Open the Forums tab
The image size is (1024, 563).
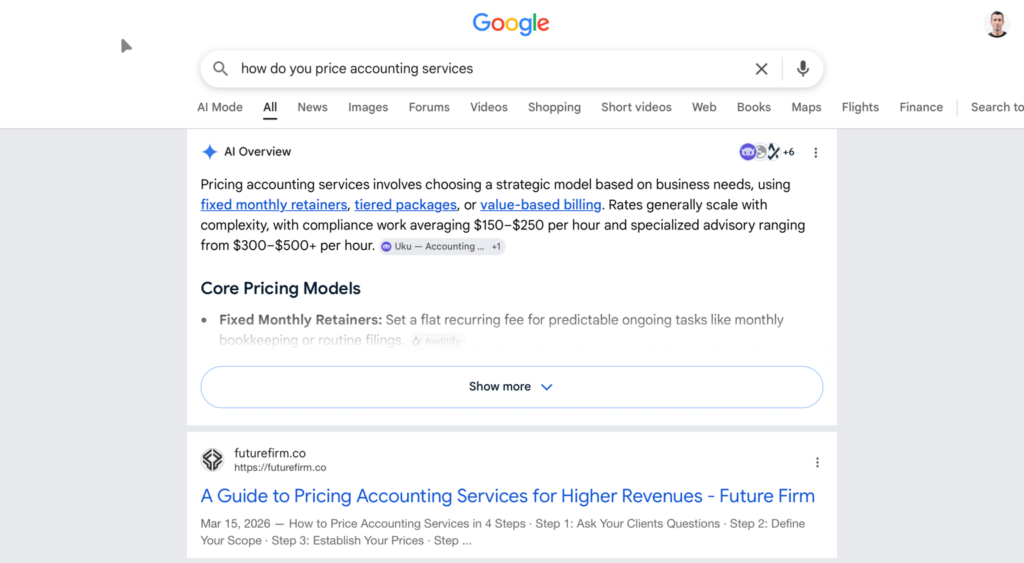tap(429, 107)
